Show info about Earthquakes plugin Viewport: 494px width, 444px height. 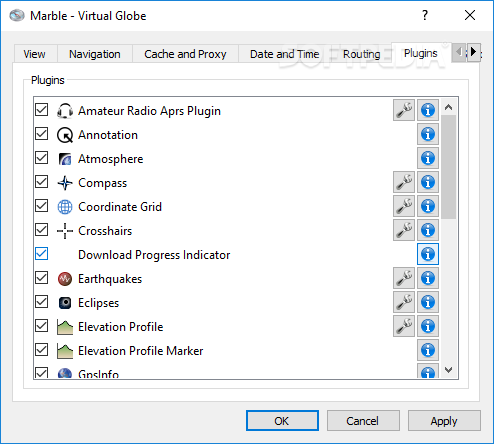point(428,278)
